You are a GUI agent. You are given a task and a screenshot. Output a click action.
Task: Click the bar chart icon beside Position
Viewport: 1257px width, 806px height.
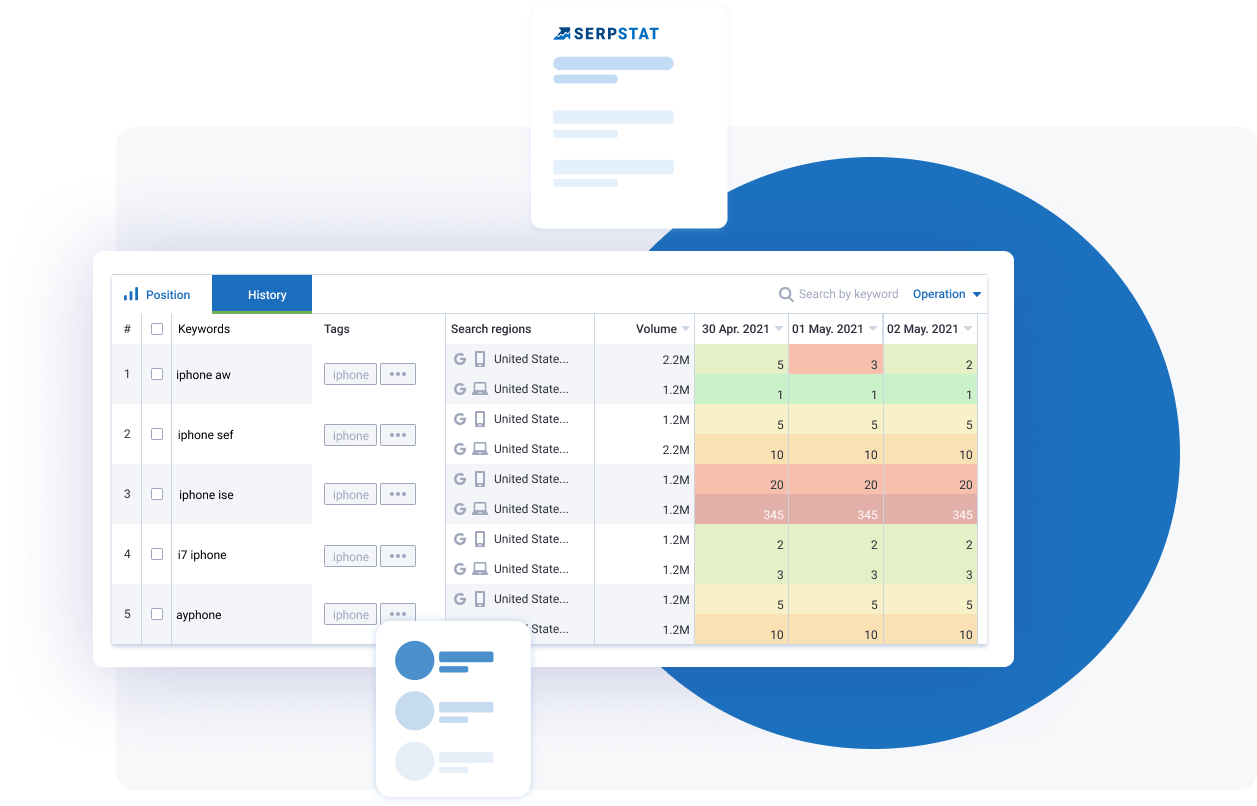131,294
